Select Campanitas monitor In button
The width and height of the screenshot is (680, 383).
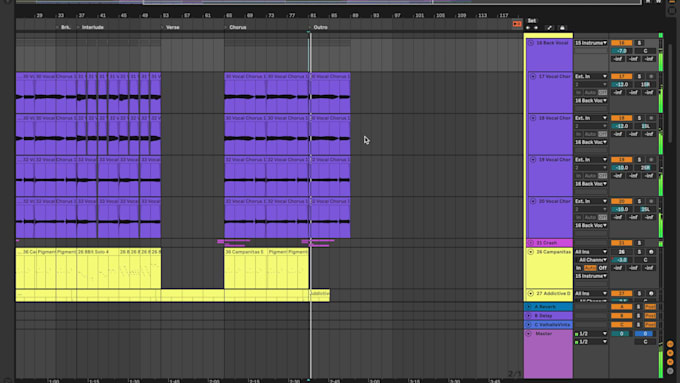click(579, 268)
